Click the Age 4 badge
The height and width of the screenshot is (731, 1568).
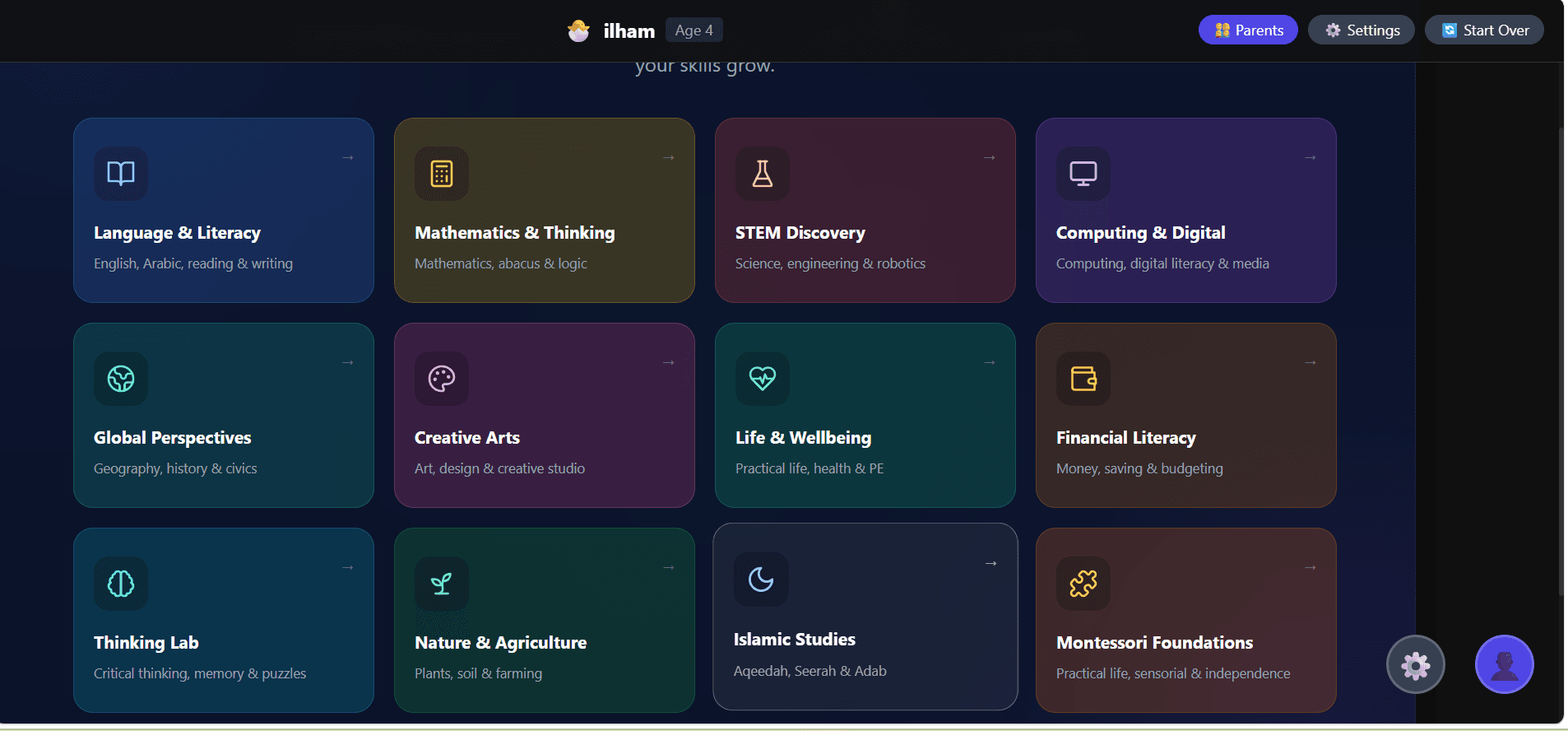click(694, 30)
